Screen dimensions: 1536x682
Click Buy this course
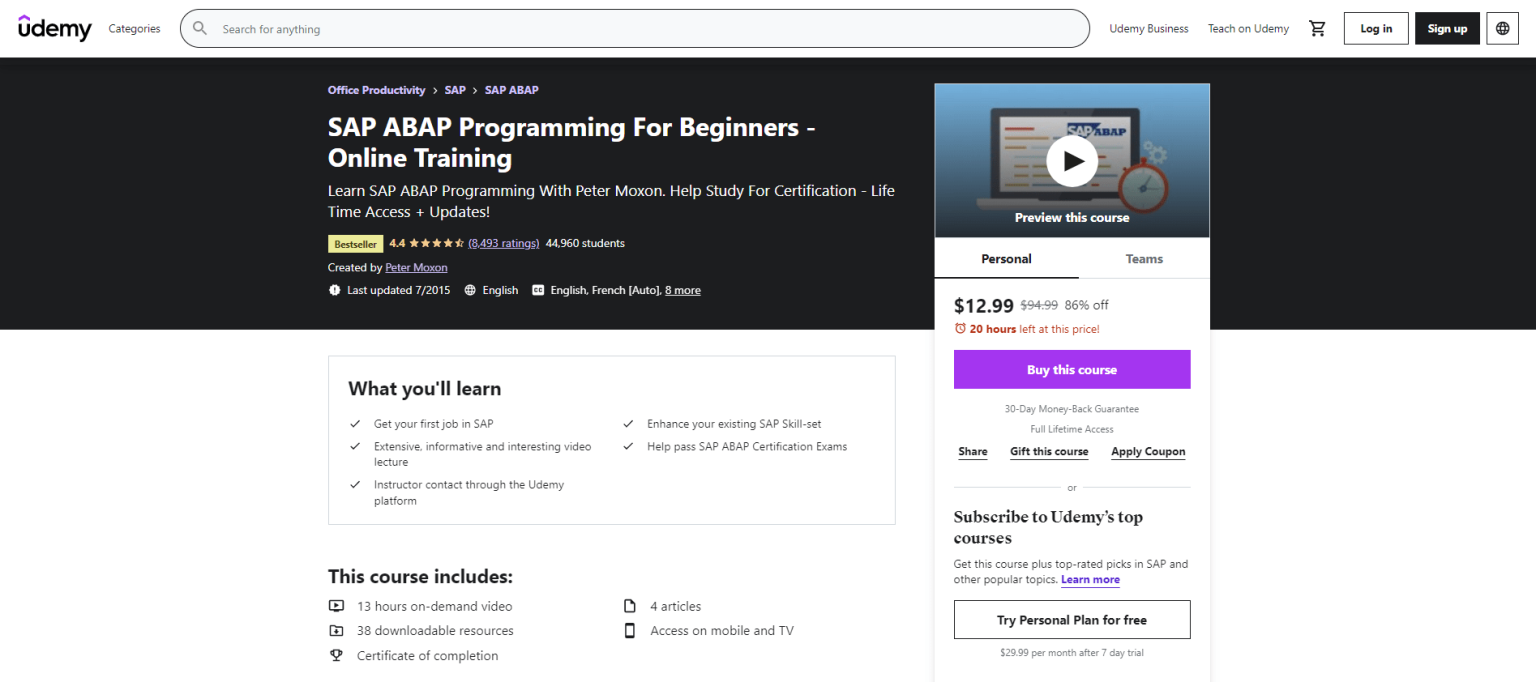point(1071,369)
